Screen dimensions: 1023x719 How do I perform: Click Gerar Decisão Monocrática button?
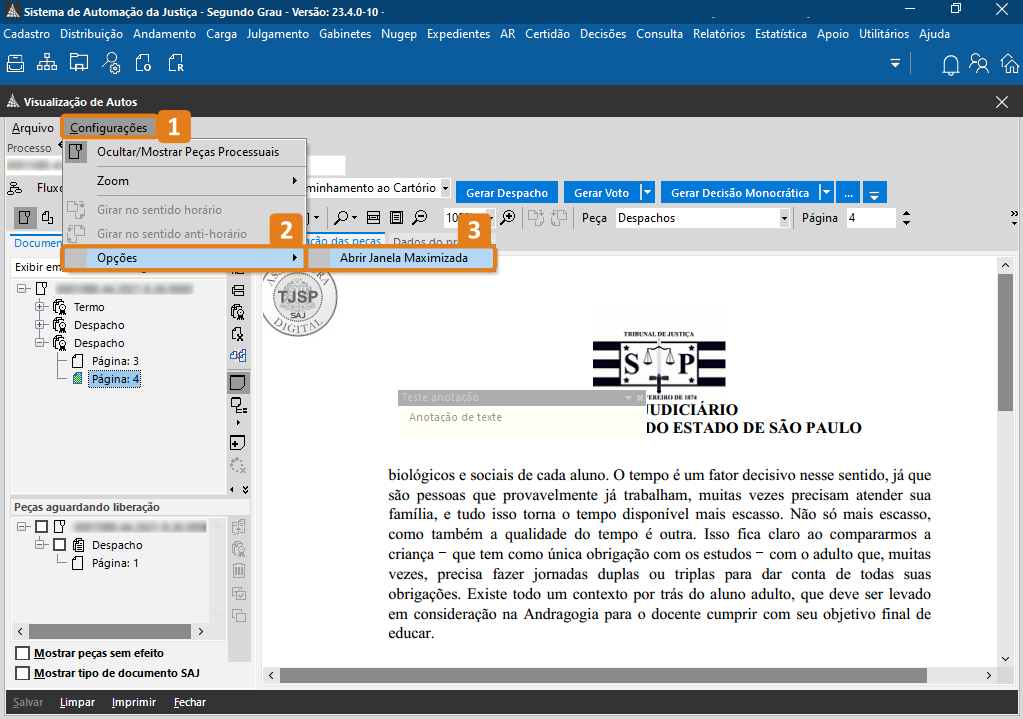click(x=740, y=192)
